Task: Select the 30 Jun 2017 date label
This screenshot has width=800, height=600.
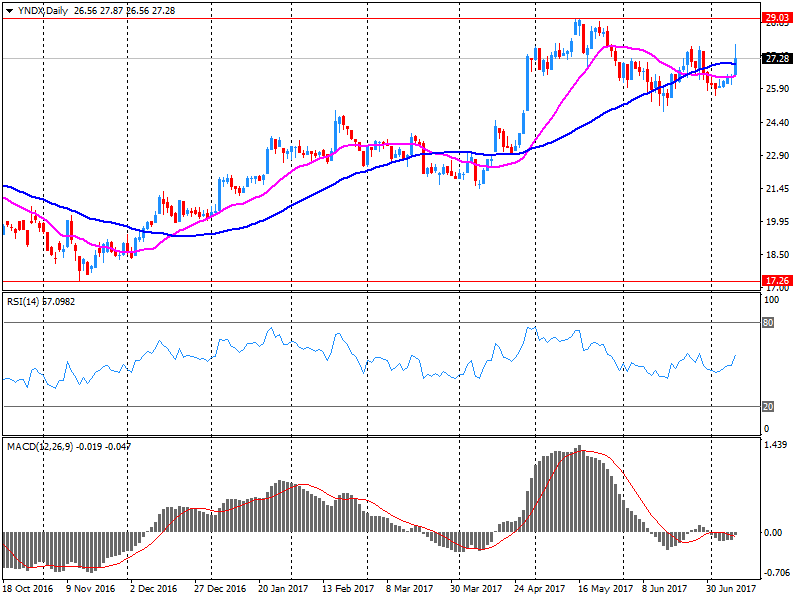Action: click(x=731, y=589)
